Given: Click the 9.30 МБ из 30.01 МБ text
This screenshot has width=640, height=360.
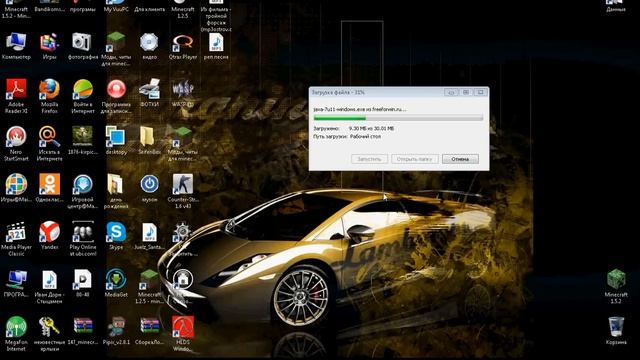Looking at the screenshot, I should (x=371, y=128).
